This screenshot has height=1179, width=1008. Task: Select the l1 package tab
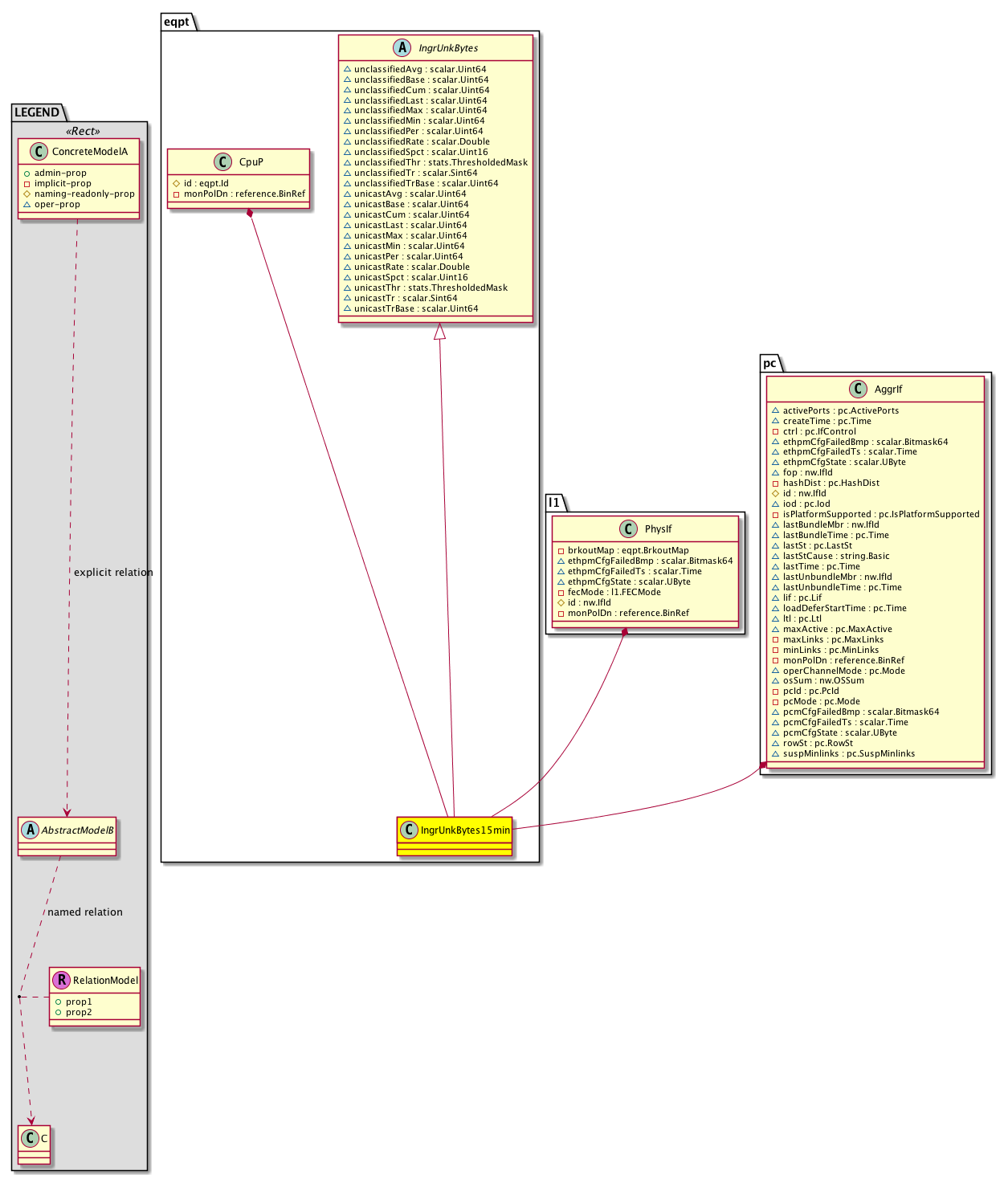[554, 503]
